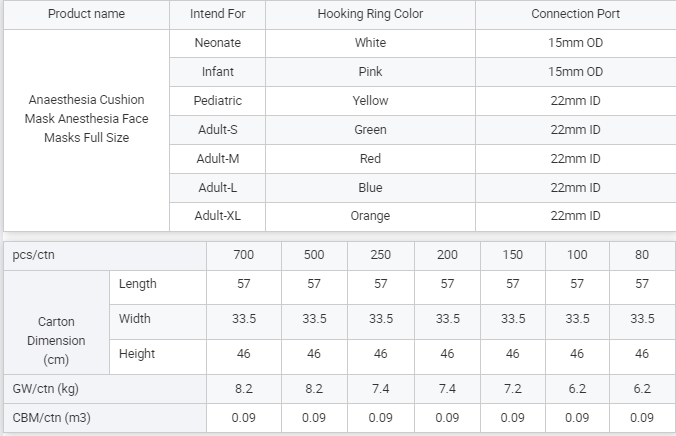Select the Yellow ring color cell

pos(370,101)
